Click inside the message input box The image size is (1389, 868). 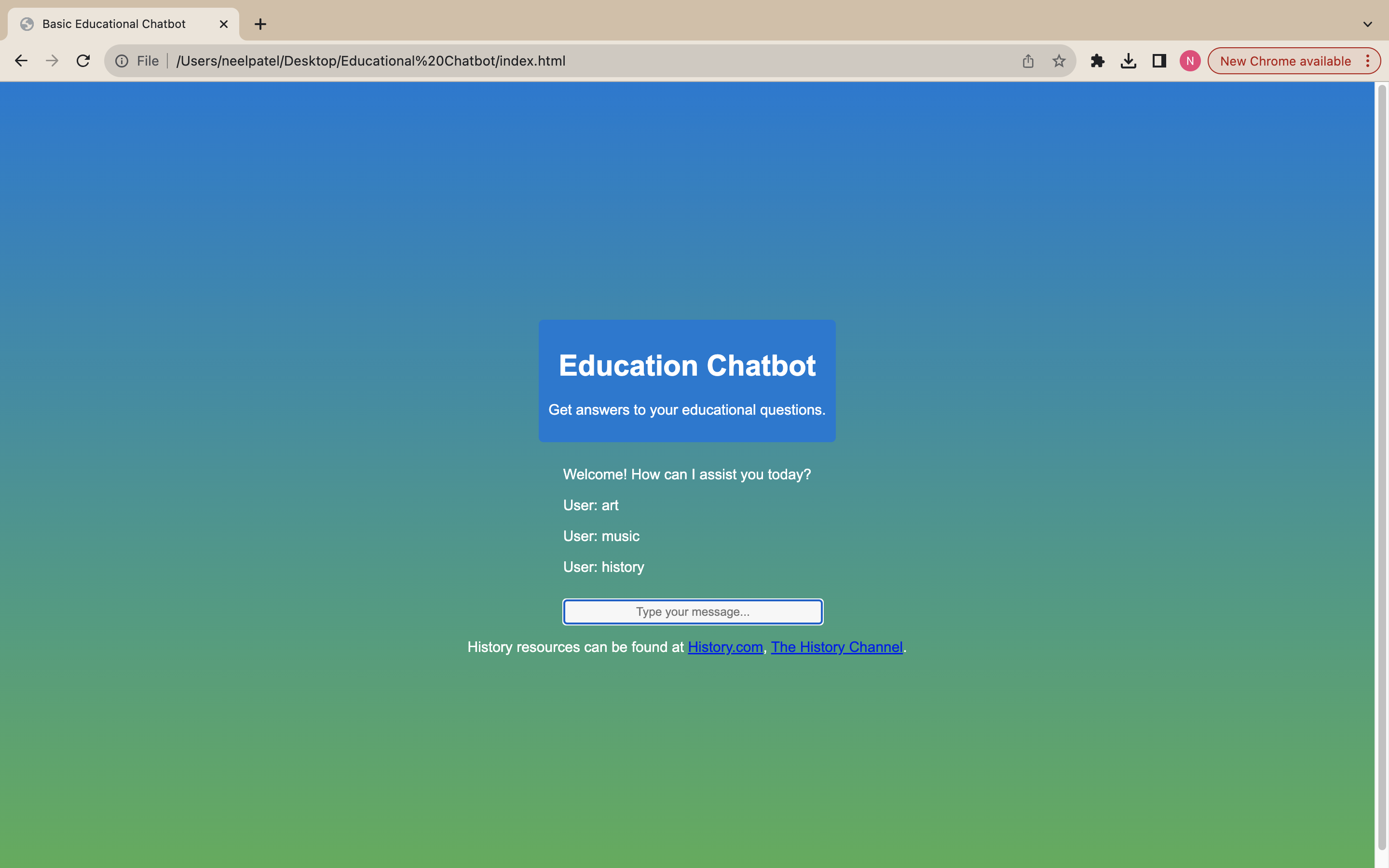(692, 611)
